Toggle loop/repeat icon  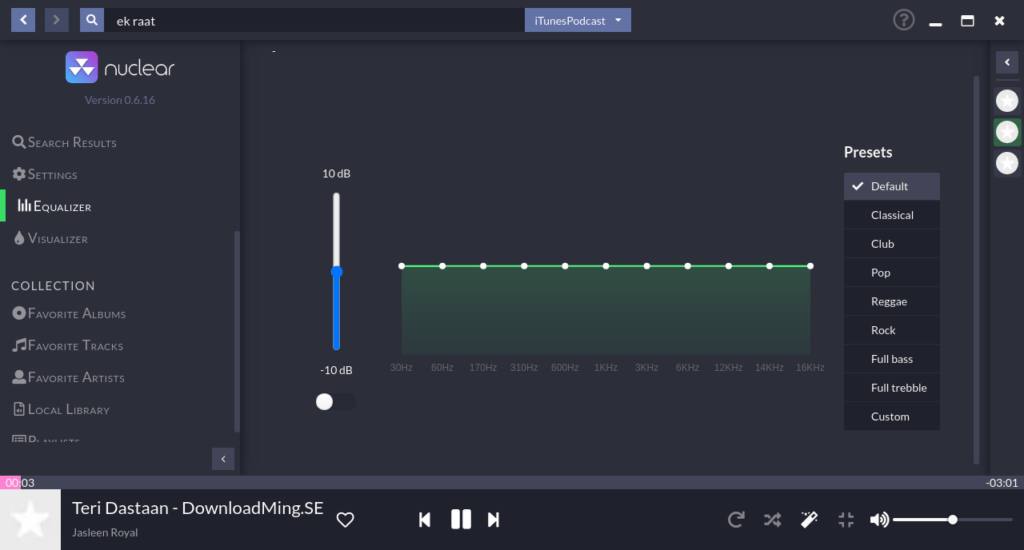[x=736, y=520]
